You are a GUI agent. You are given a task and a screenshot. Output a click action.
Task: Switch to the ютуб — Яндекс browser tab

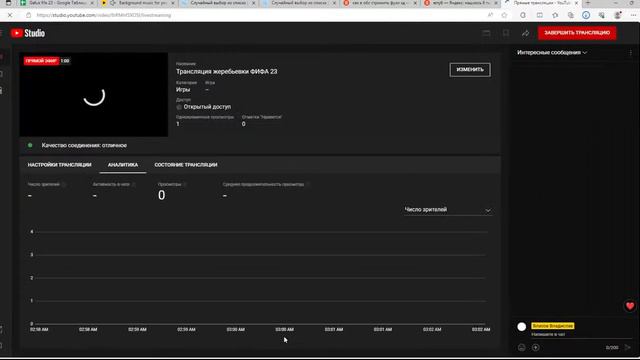coord(461,3)
